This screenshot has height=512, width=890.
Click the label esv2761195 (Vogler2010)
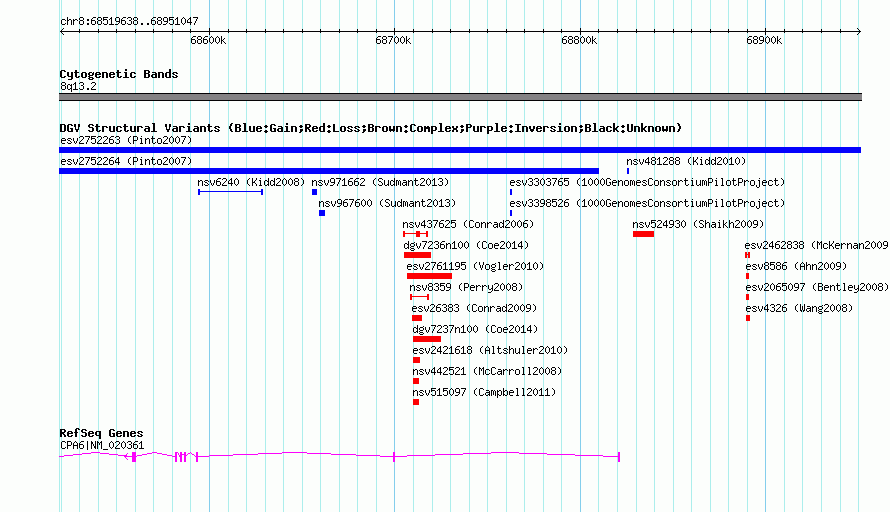tap(475, 266)
